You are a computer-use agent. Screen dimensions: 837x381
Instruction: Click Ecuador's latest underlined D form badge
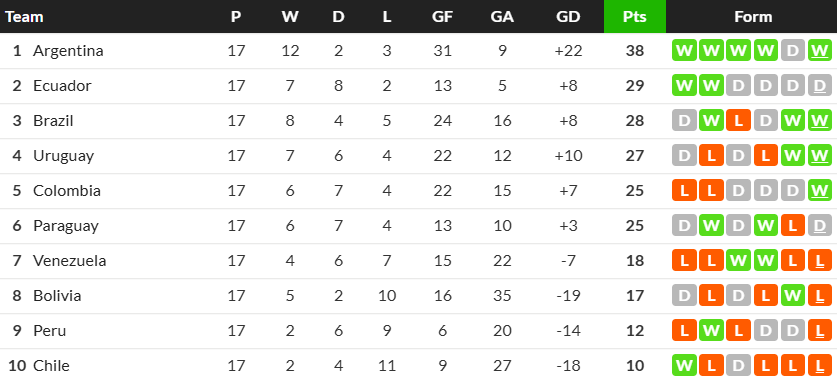[x=819, y=86]
